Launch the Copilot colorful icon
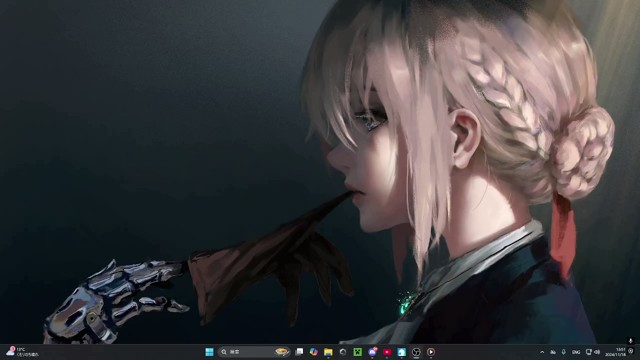640x360 pixels. click(x=313, y=352)
